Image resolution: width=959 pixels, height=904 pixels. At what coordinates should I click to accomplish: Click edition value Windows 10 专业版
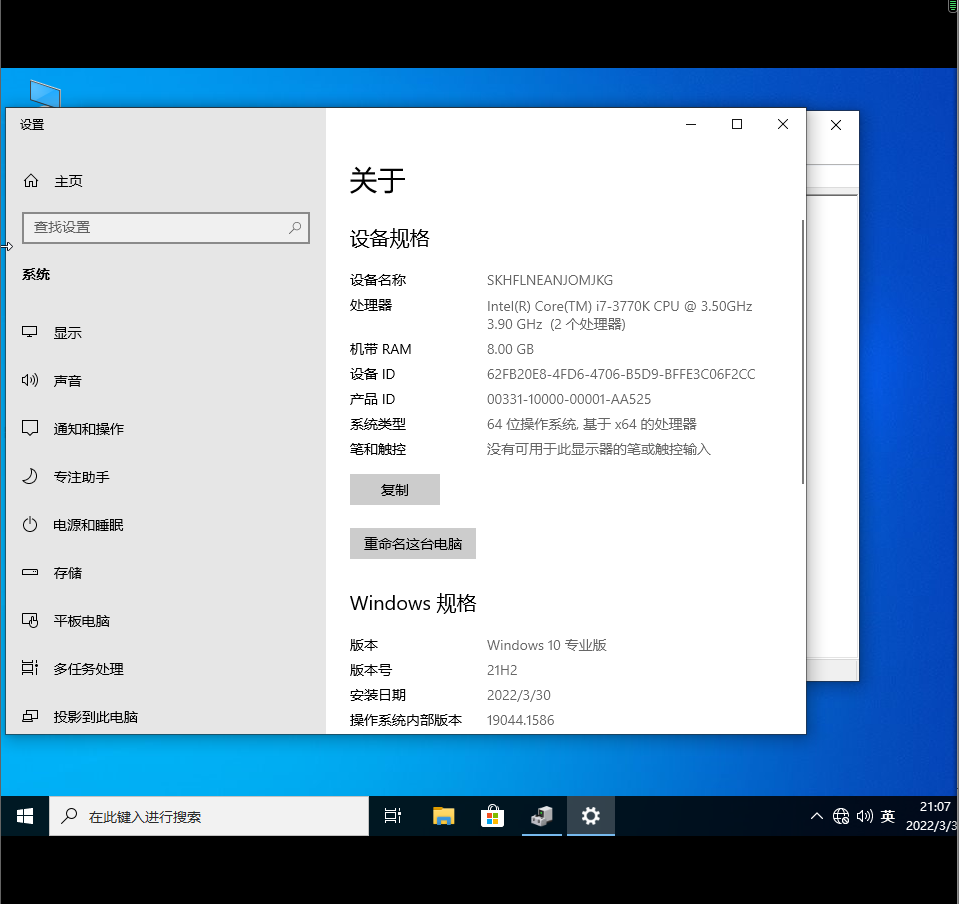pos(547,645)
